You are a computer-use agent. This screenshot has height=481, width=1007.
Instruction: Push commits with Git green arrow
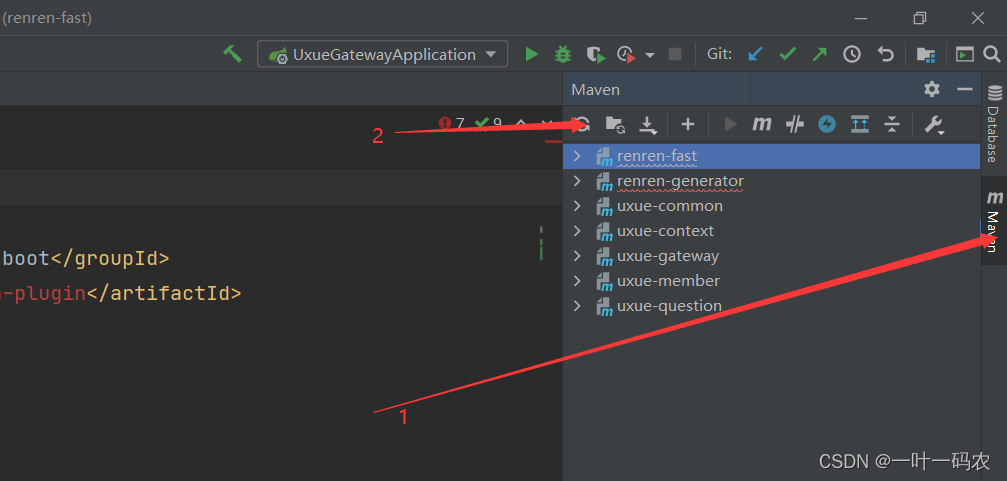coord(819,55)
